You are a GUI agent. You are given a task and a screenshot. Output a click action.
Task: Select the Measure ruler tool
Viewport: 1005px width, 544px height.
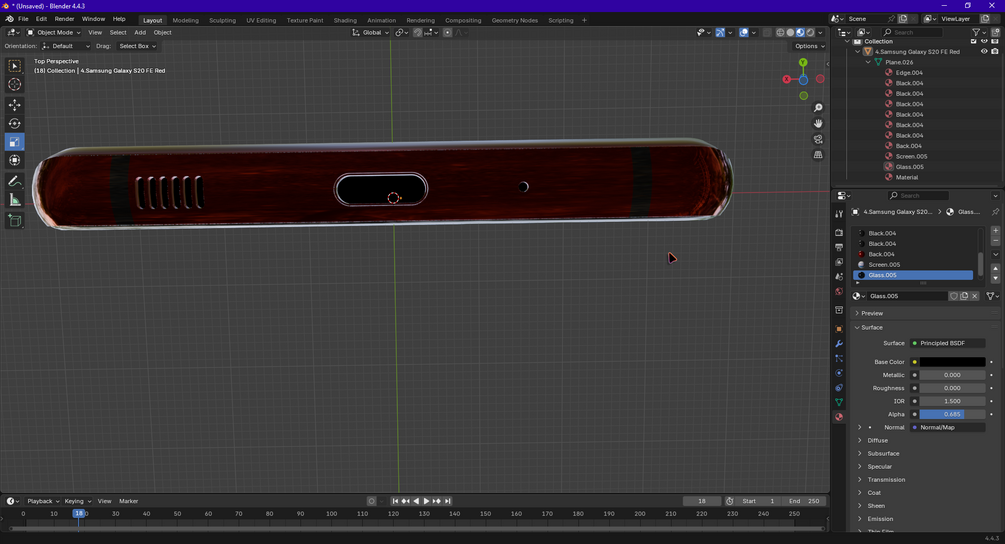pyautogui.click(x=14, y=201)
